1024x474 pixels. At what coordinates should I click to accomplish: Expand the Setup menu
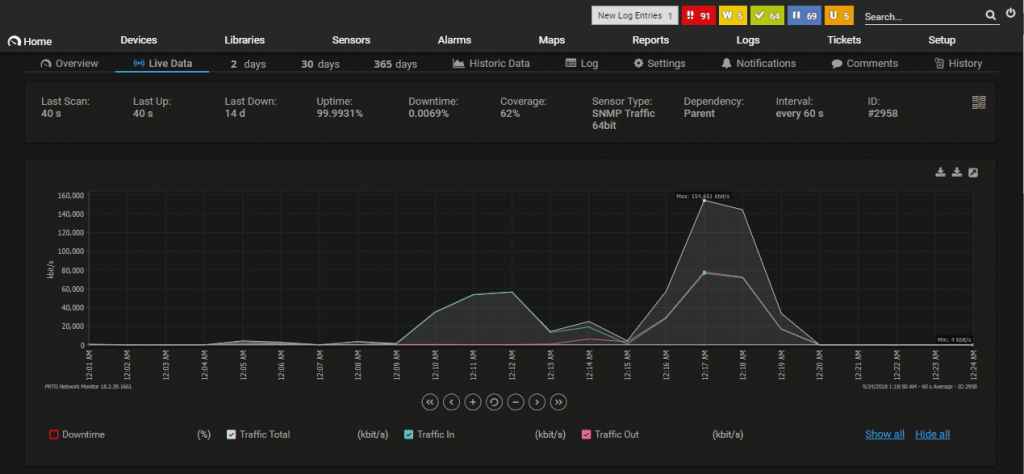tap(941, 40)
